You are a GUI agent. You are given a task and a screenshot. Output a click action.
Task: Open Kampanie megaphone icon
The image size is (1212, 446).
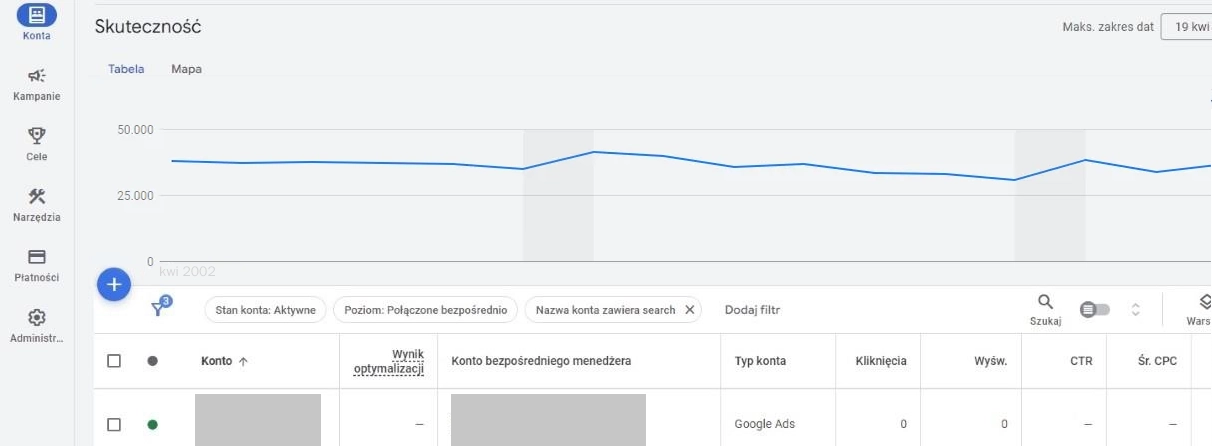(x=36, y=75)
